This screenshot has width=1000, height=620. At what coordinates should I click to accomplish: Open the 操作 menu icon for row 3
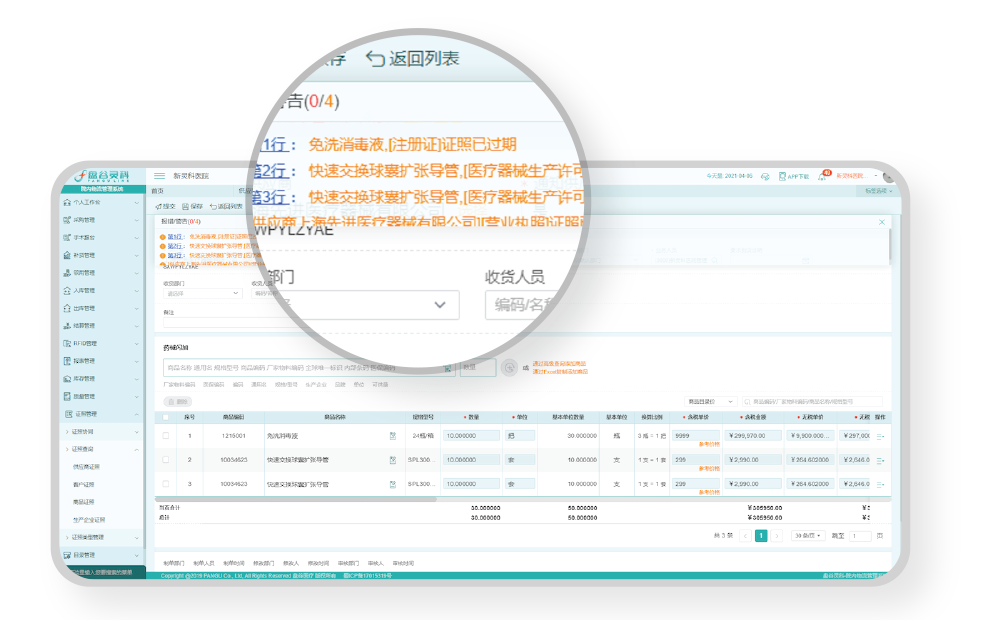(880, 484)
